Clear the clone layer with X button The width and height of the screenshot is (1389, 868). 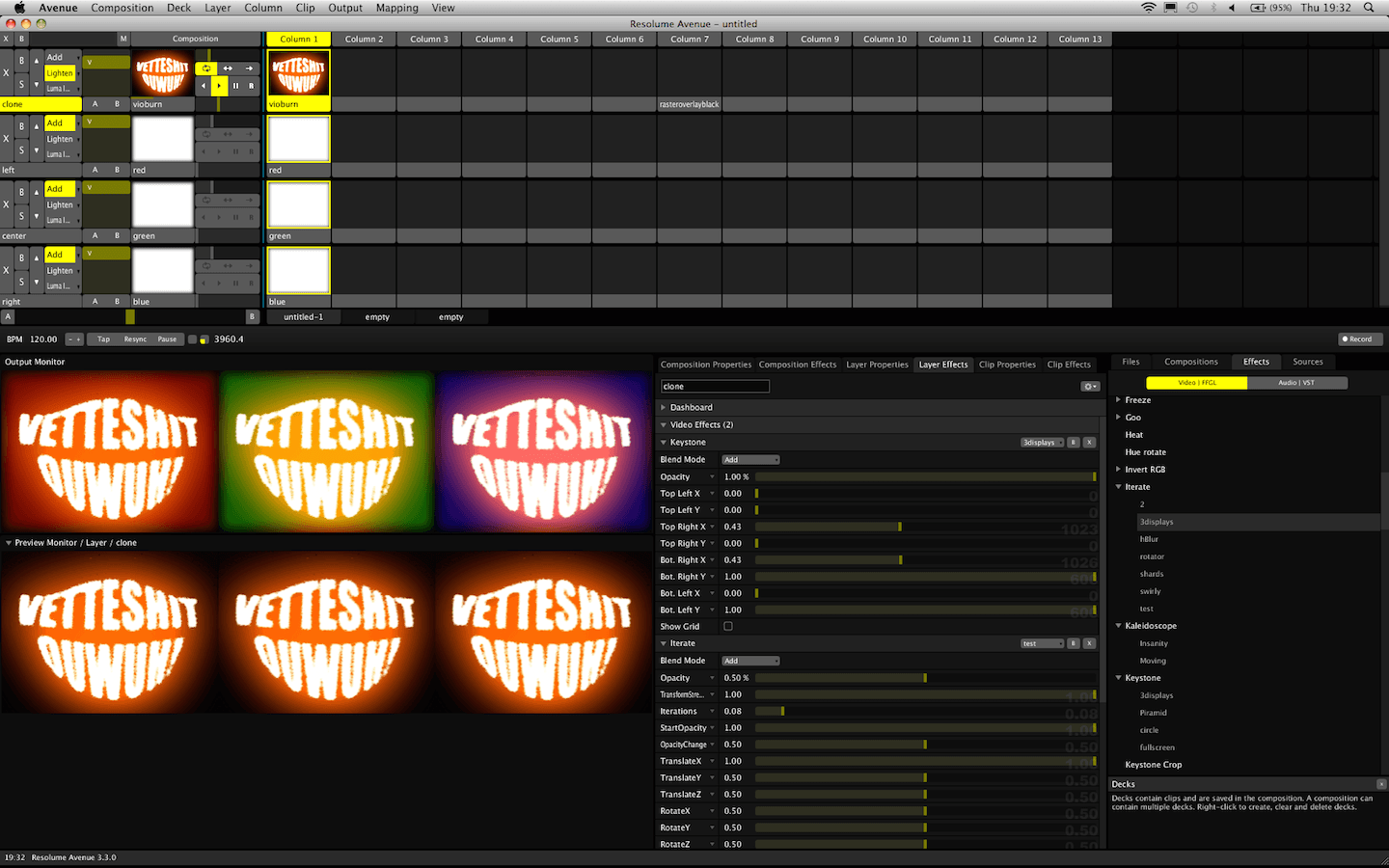coord(6,72)
